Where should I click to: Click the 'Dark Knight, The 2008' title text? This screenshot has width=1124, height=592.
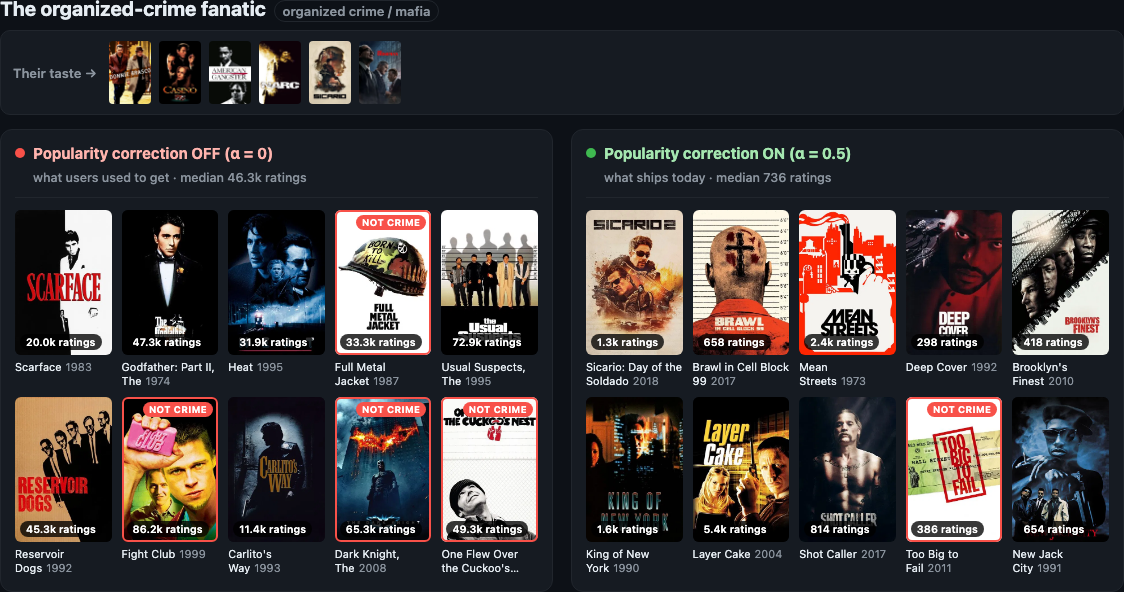tap(367, 561)
